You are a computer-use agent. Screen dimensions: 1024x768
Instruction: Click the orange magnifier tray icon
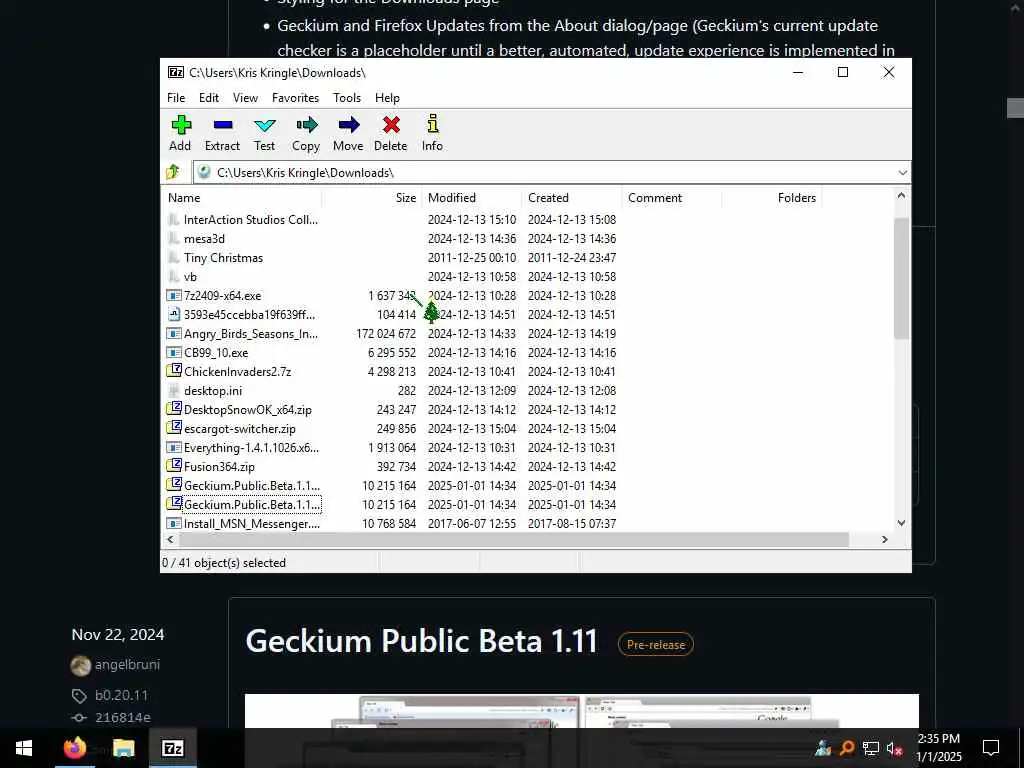coord(847,748)
